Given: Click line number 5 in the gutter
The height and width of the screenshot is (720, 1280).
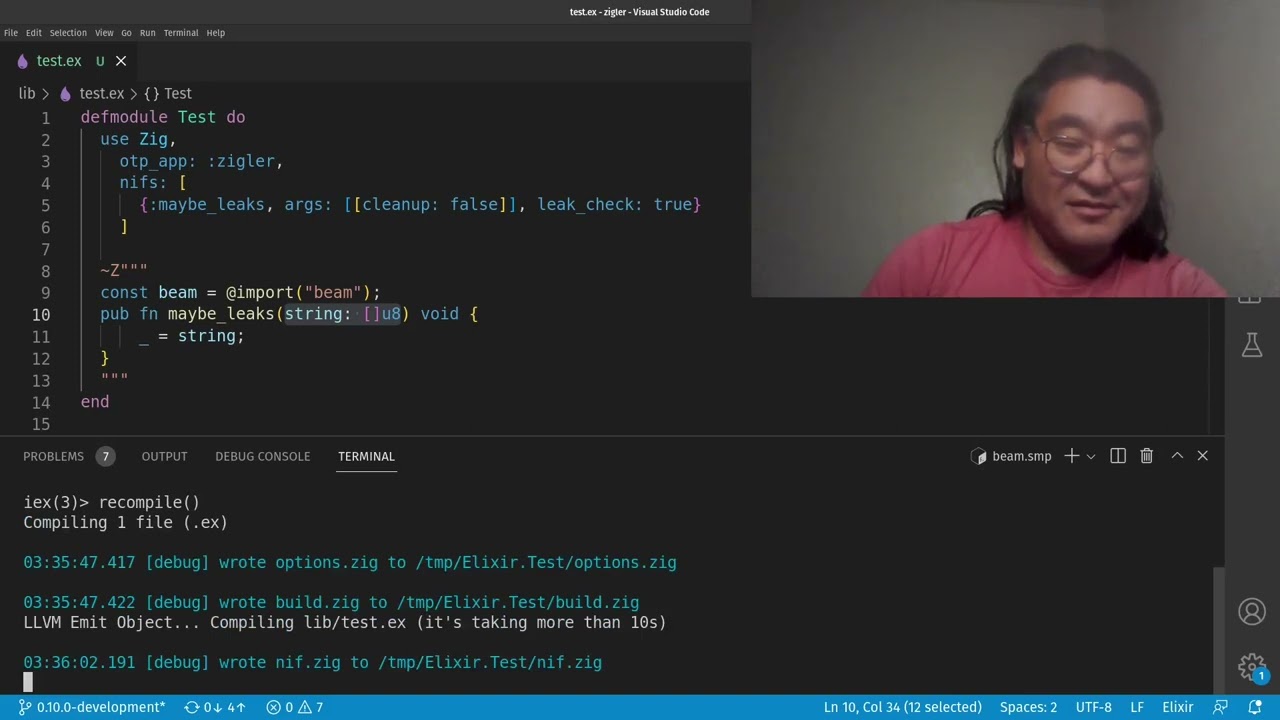Looking at the screenshot, I should 45,205.
